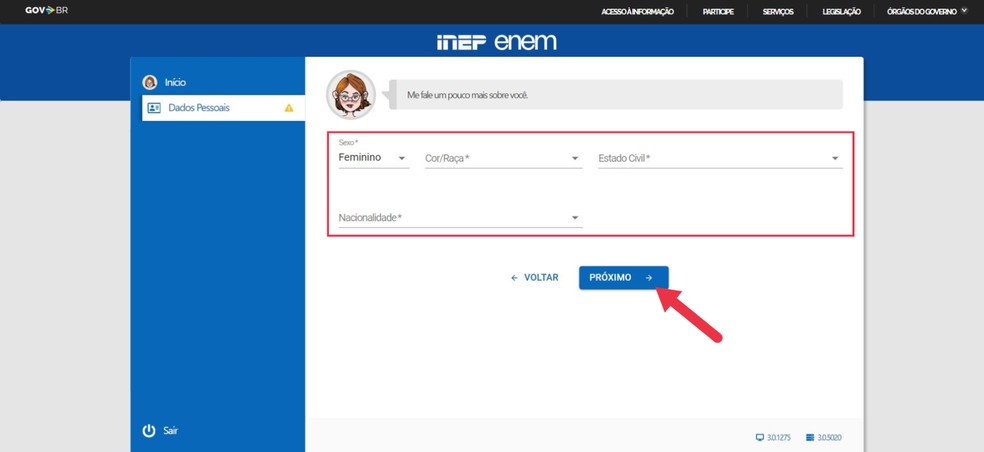This screenshot has width=984, height=452.
Task: Open the Sexo dropdown showing Feminino
Action: [x=374, y=158]
